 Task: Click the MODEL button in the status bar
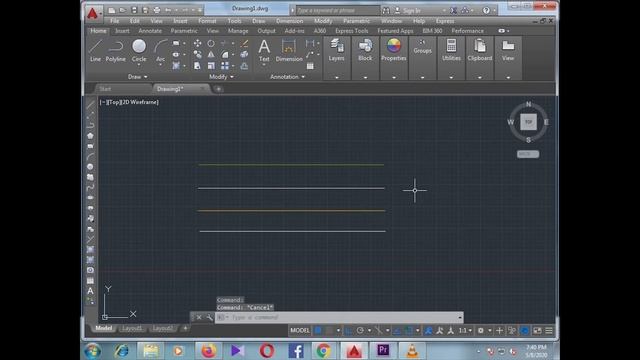pyautogui.click(x=300, y=330)
